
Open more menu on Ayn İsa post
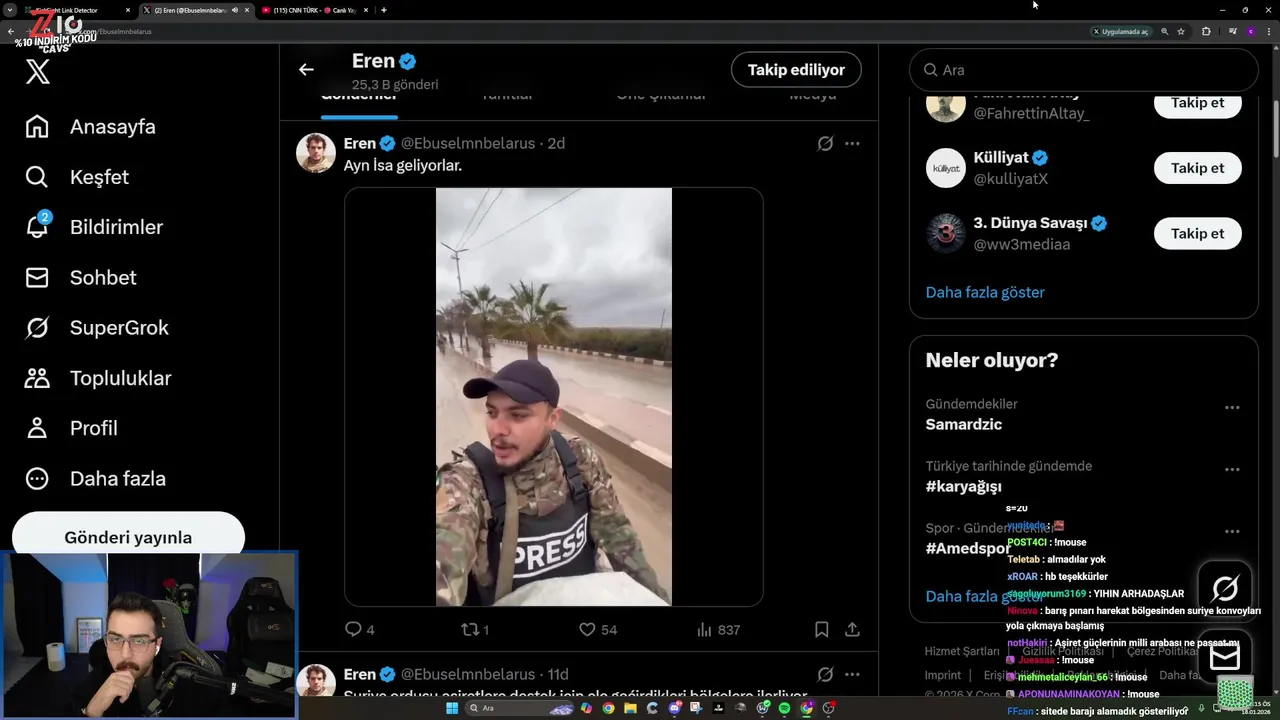point(852,143)
